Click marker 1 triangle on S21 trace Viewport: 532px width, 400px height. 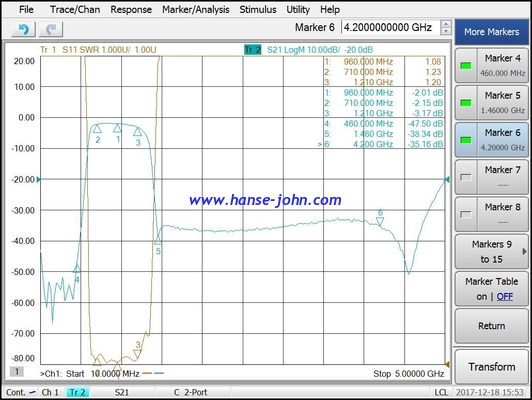[117, 128]
